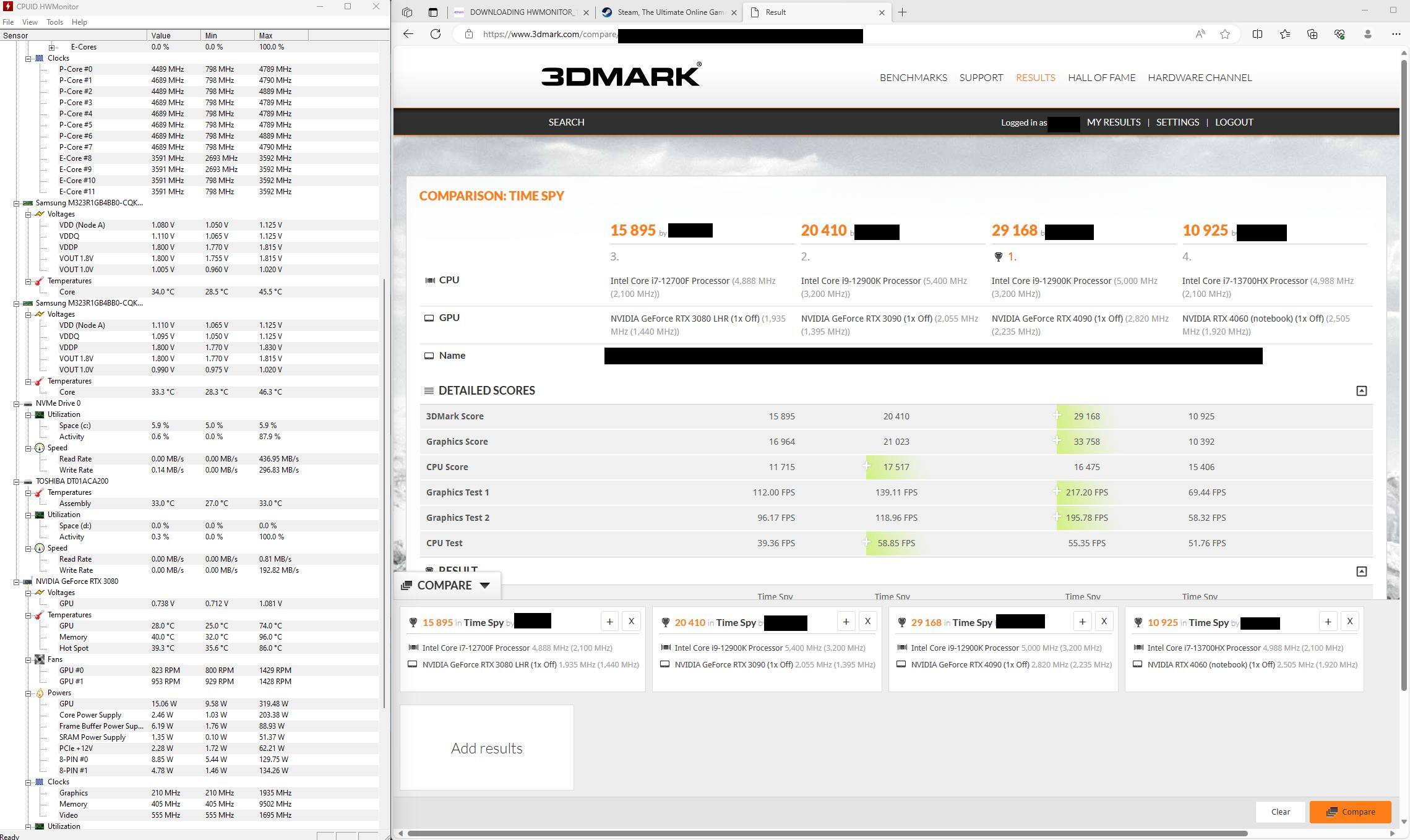The height and width of the screenshot is (840, 1410).
Task: Click the Add results box
Action: tap(487, 748)
